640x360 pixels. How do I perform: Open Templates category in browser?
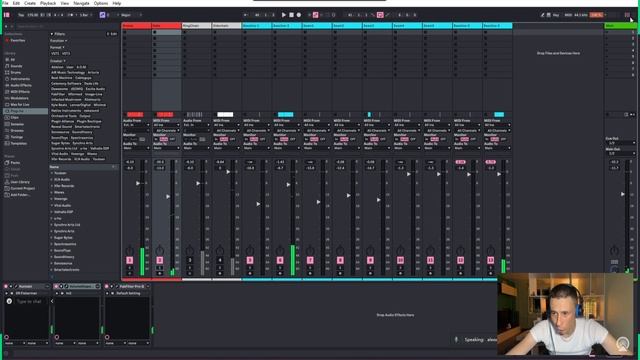point(18,144)
